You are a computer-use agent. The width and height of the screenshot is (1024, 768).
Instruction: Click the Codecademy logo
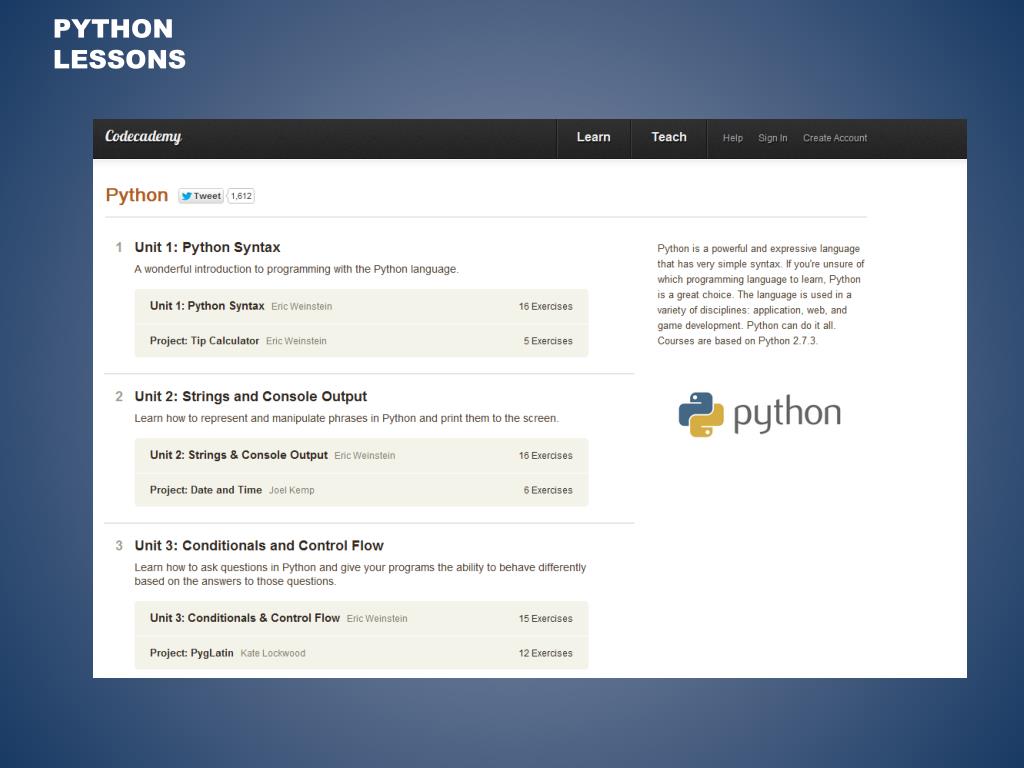click(x=143, y=136)
